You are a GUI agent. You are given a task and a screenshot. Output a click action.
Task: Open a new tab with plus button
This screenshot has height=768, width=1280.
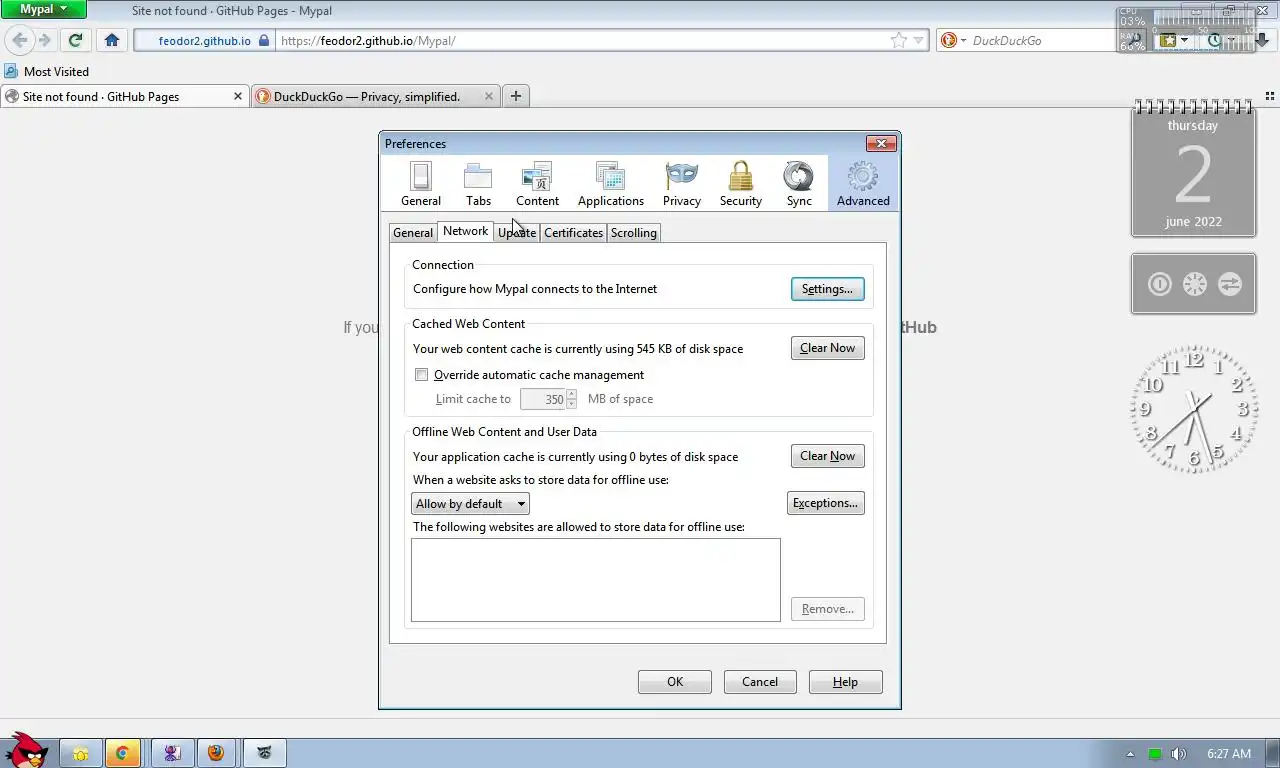click(x=516, y=96)
